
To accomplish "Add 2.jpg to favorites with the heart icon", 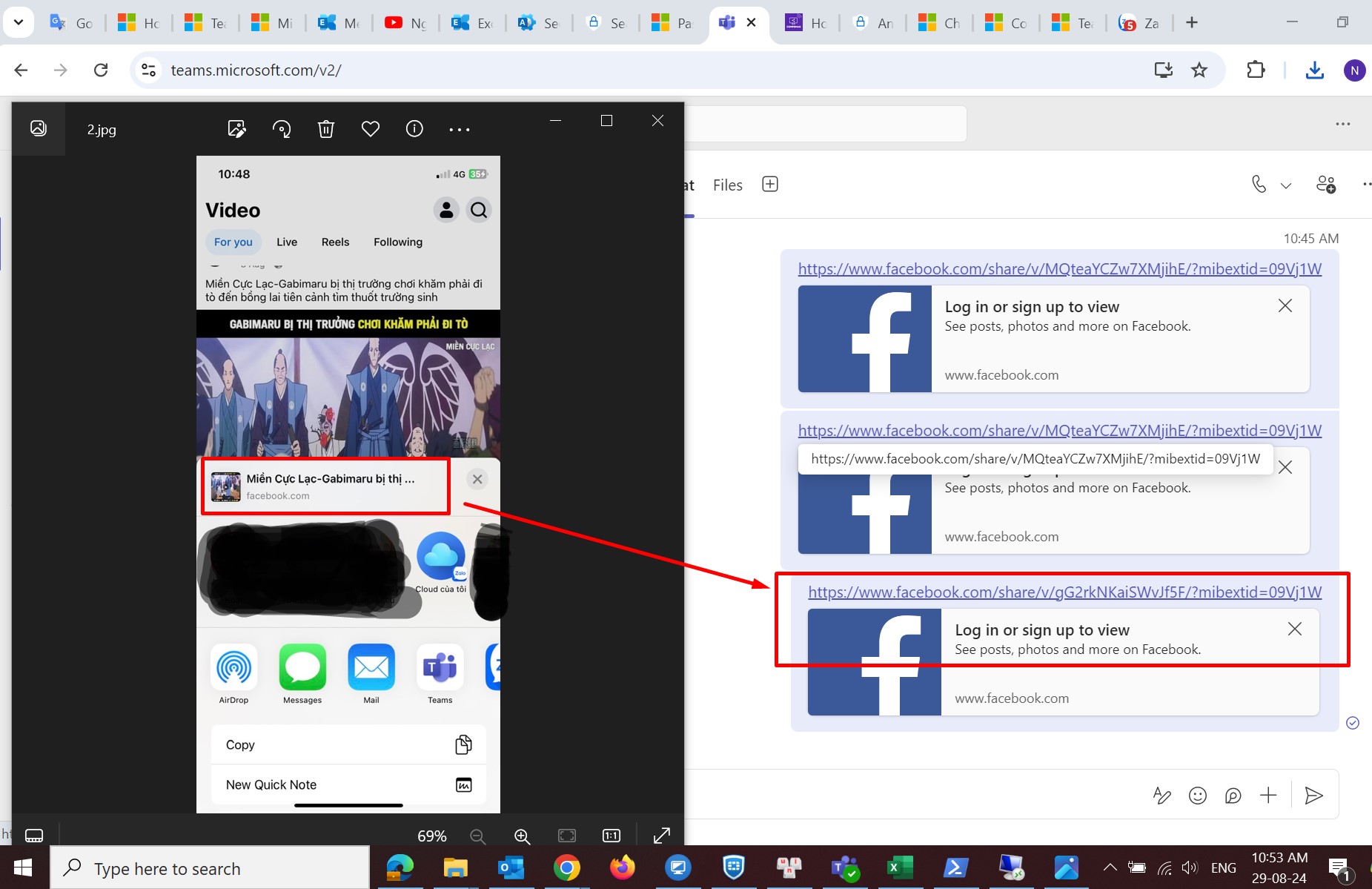I will pyautogui.click(x=371, y=129).
